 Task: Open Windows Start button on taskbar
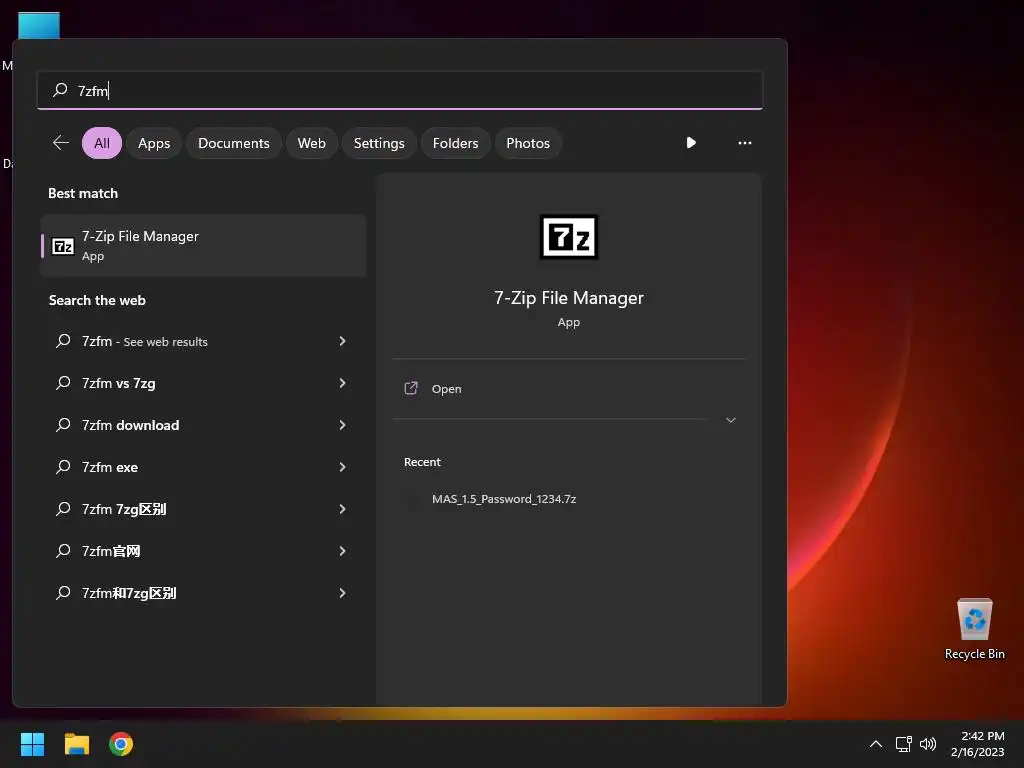(32, 744)
